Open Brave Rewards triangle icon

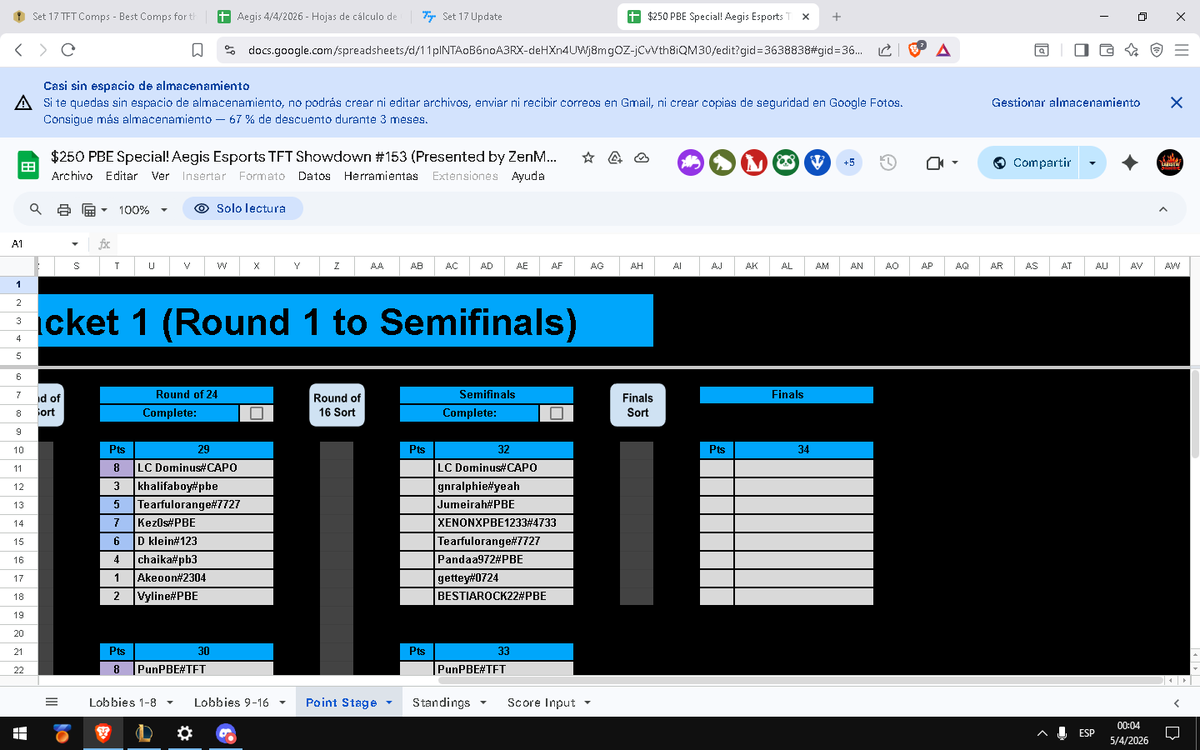pos(943,49)
